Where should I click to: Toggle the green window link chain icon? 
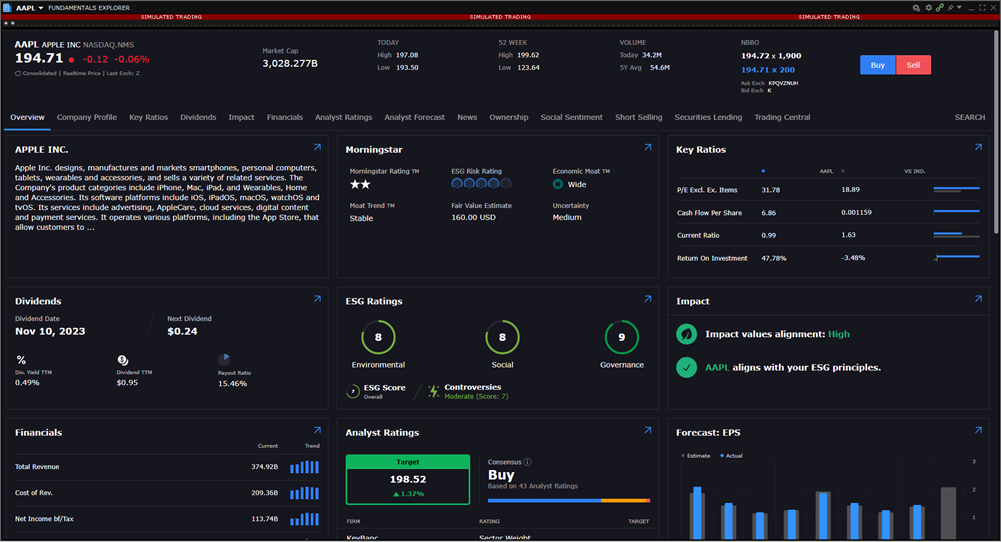tap(940, 8)
